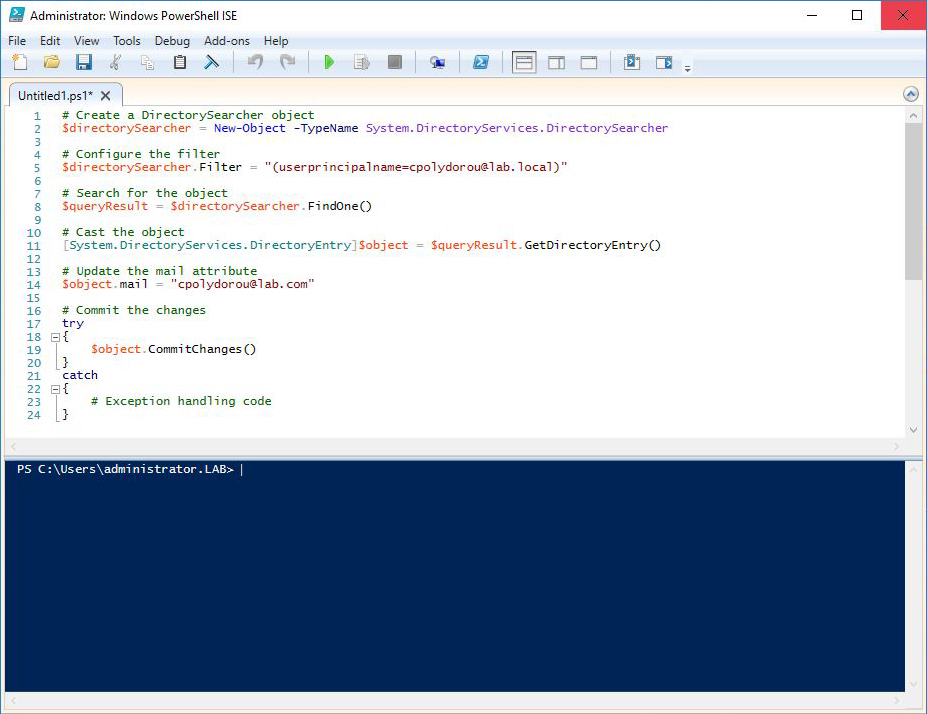Toggle Show Script Pane Maximized layout
Screen dimensions: 927x714
pyautogui.click(x=589, y=61)
